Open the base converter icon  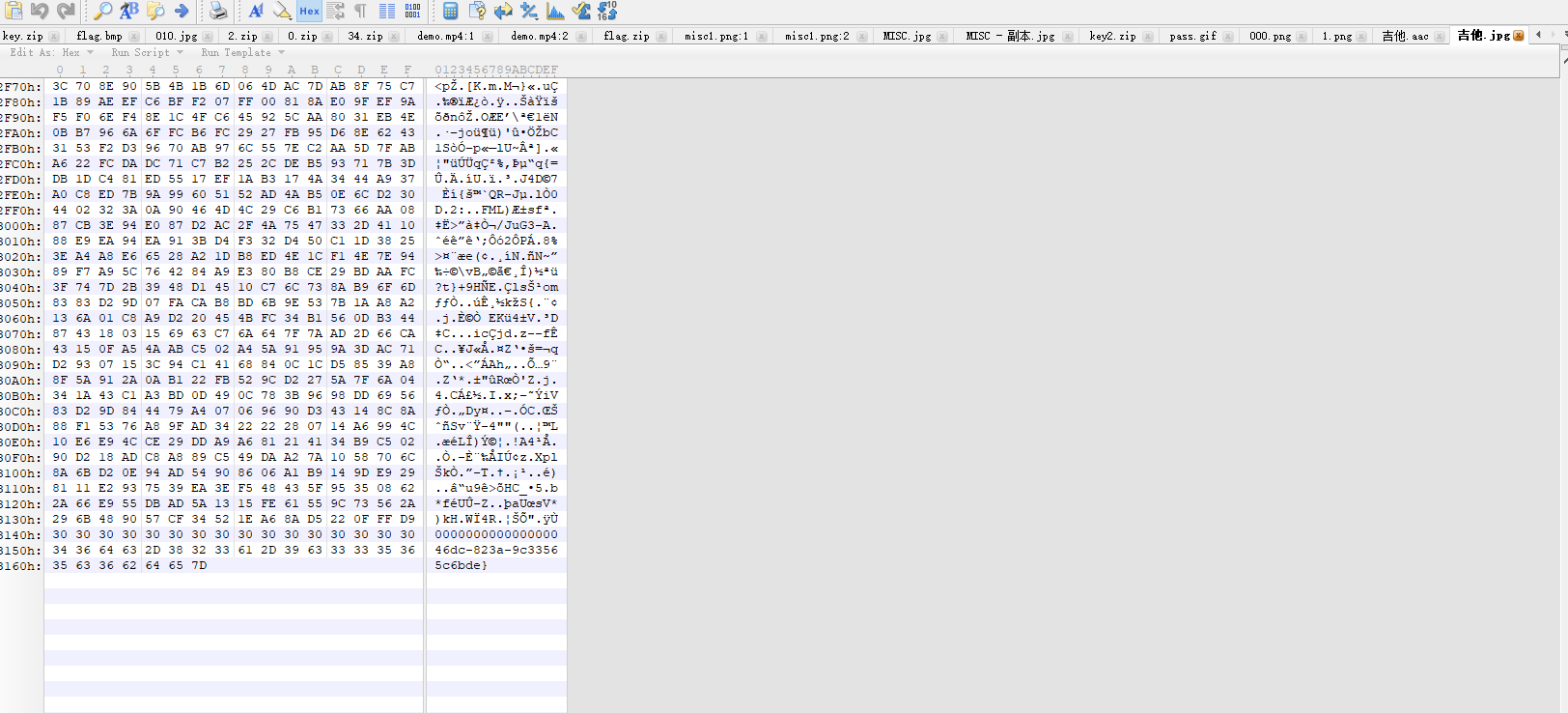[x=607, y=11]
